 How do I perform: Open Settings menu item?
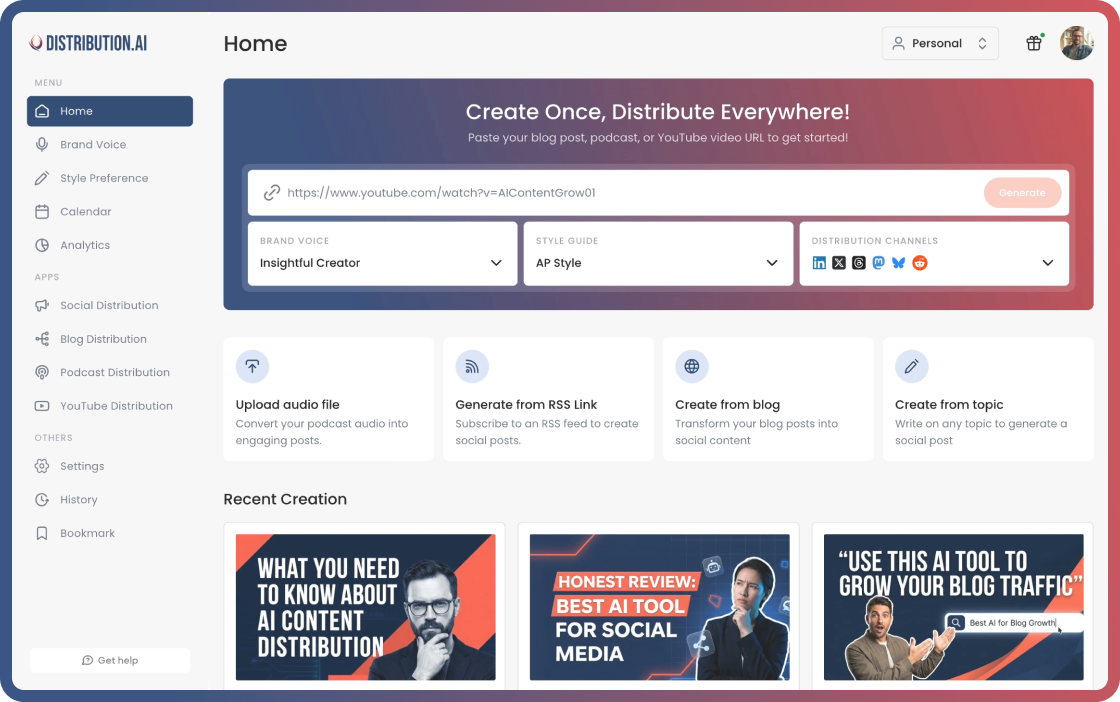point(110,466)
